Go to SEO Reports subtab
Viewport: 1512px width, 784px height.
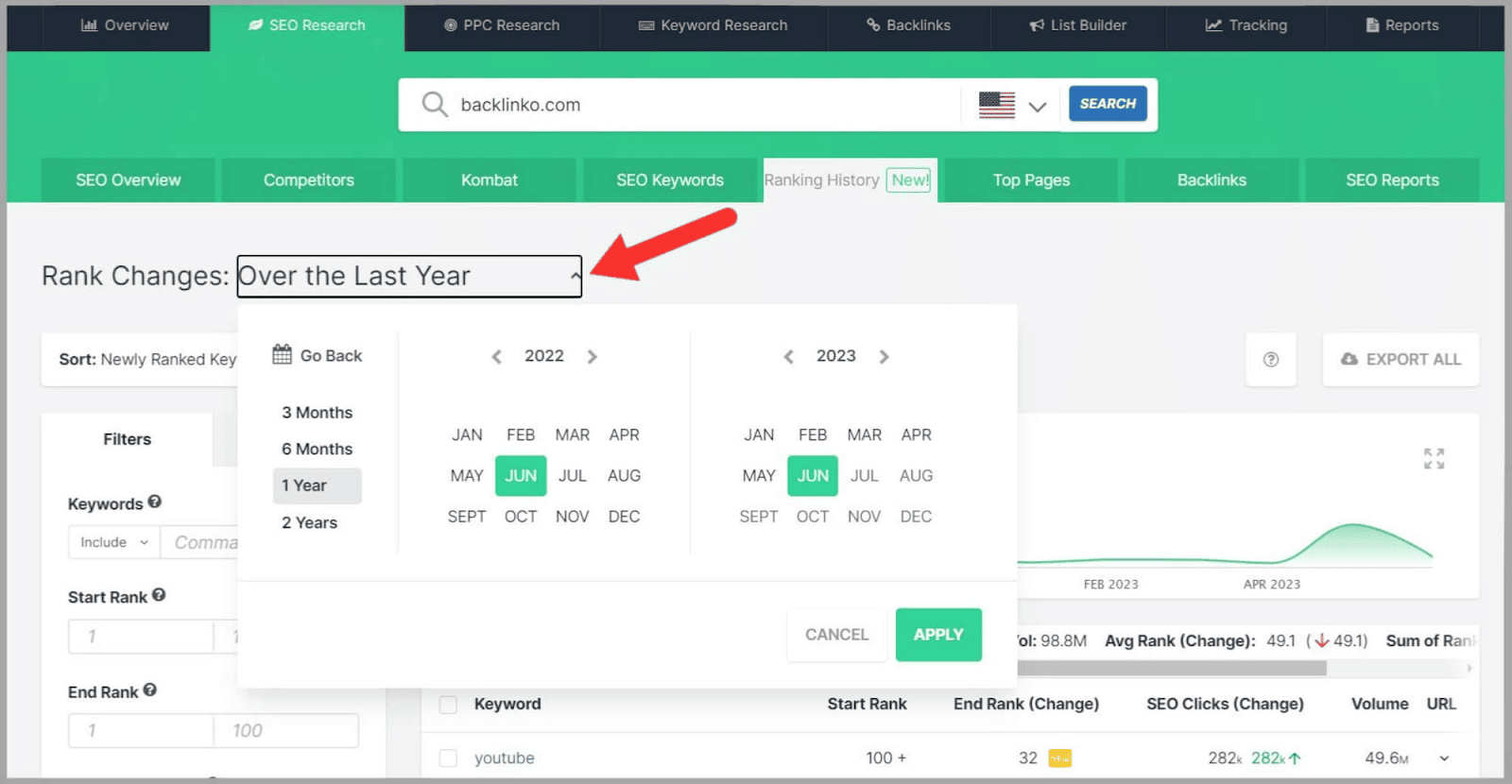point(1392,180)
